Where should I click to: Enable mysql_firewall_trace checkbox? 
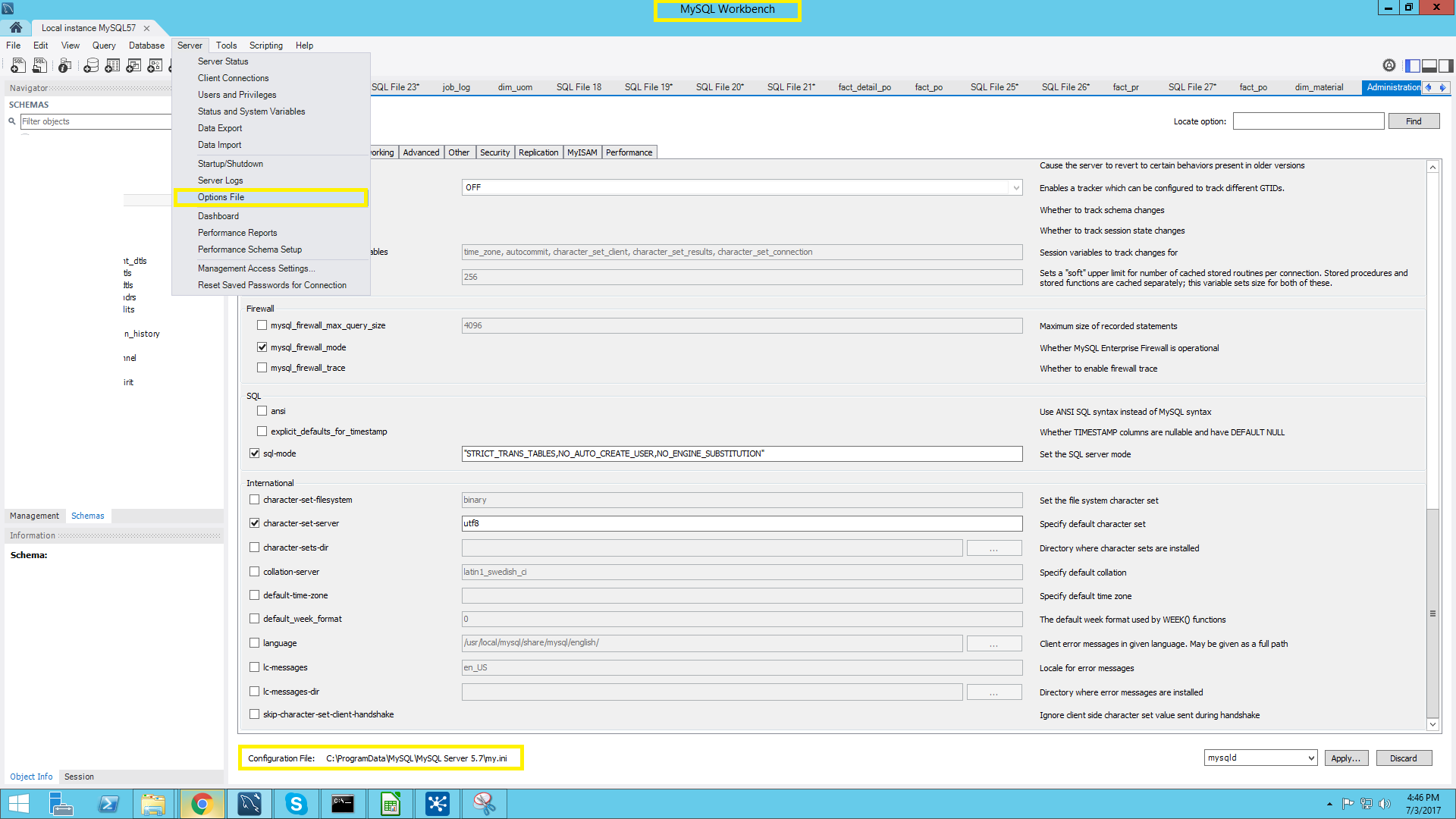click(262, 368)
